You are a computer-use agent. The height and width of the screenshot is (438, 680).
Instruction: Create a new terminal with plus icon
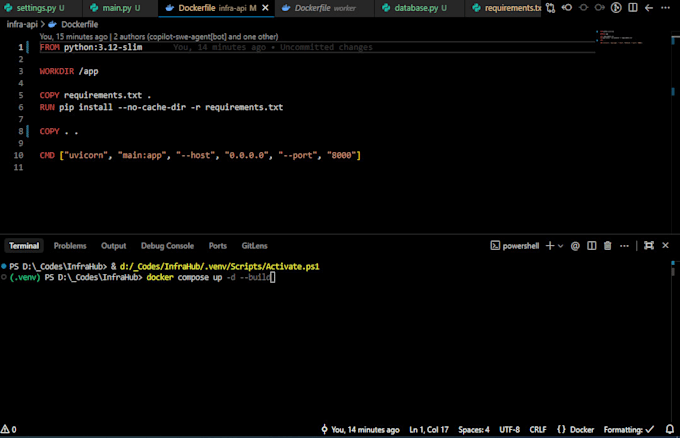pyautogui.click(x=550, y=246)
